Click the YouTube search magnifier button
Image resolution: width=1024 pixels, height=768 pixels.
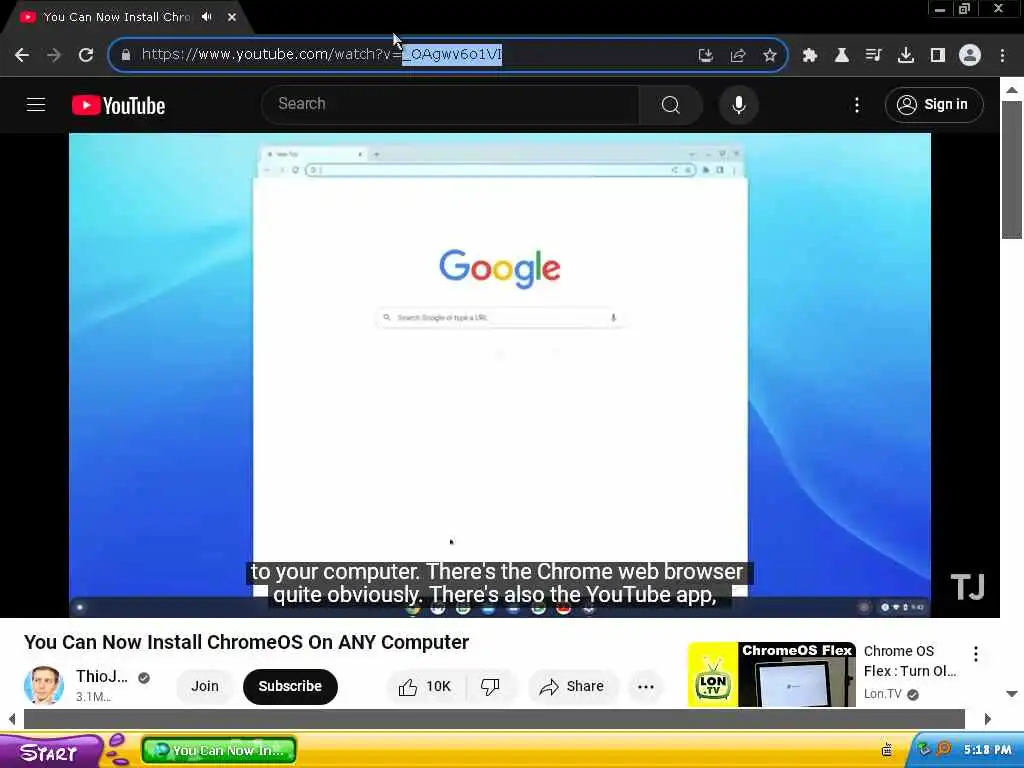671,104
